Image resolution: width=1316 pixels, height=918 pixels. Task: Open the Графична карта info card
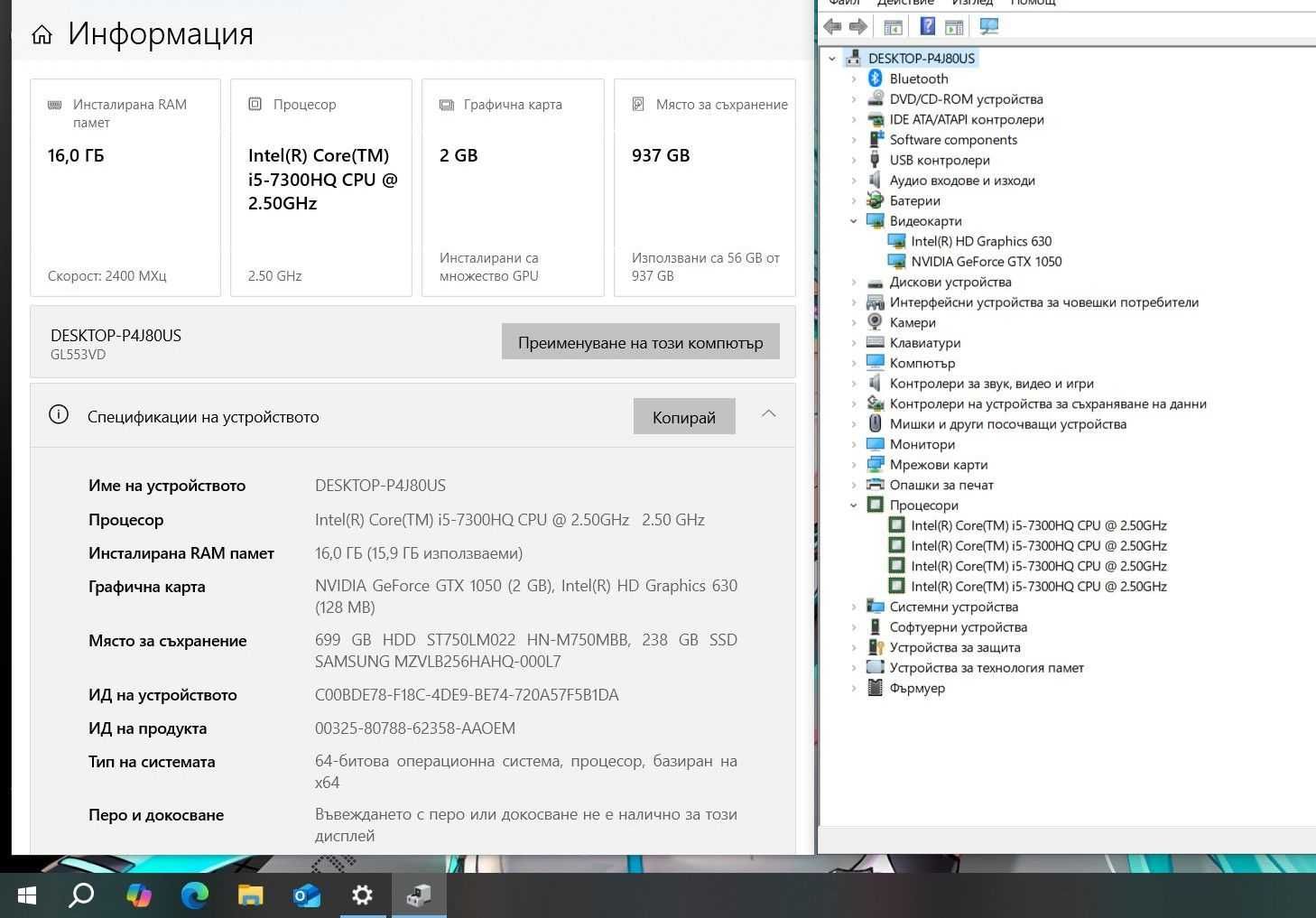point(513,188)
